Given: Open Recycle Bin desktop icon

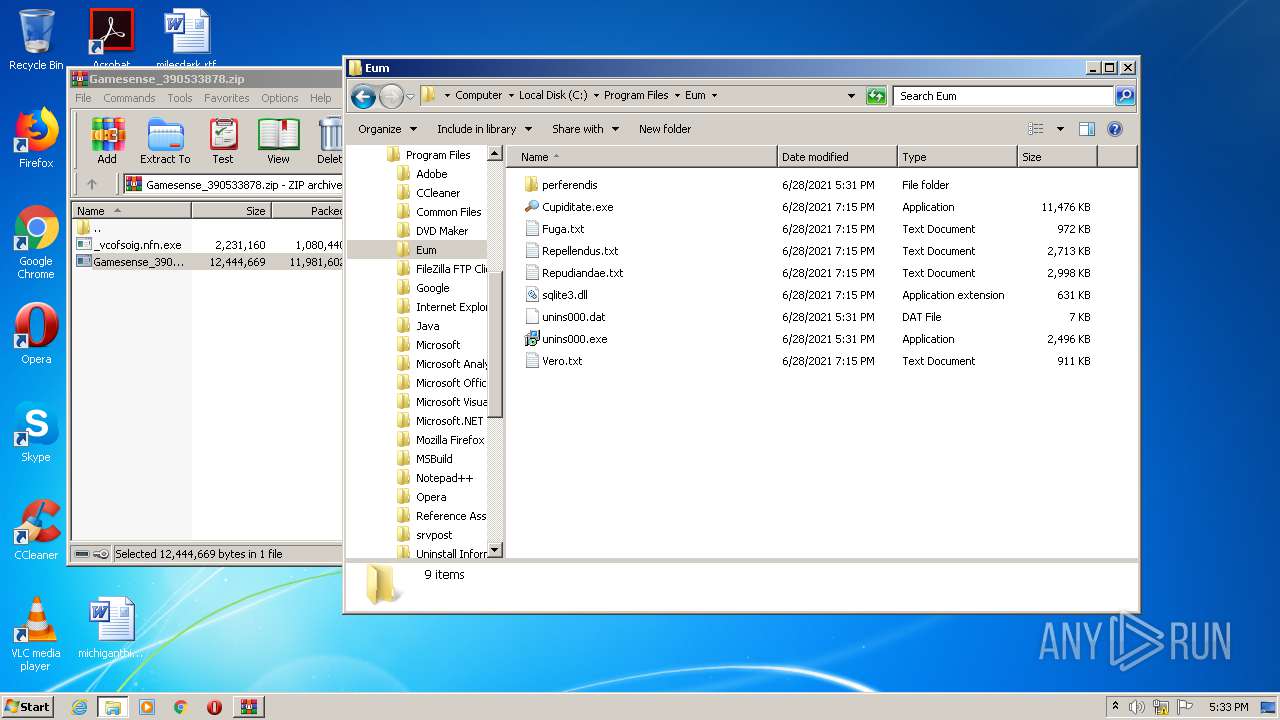Looking at the screenshot, I should coord(36,40).
